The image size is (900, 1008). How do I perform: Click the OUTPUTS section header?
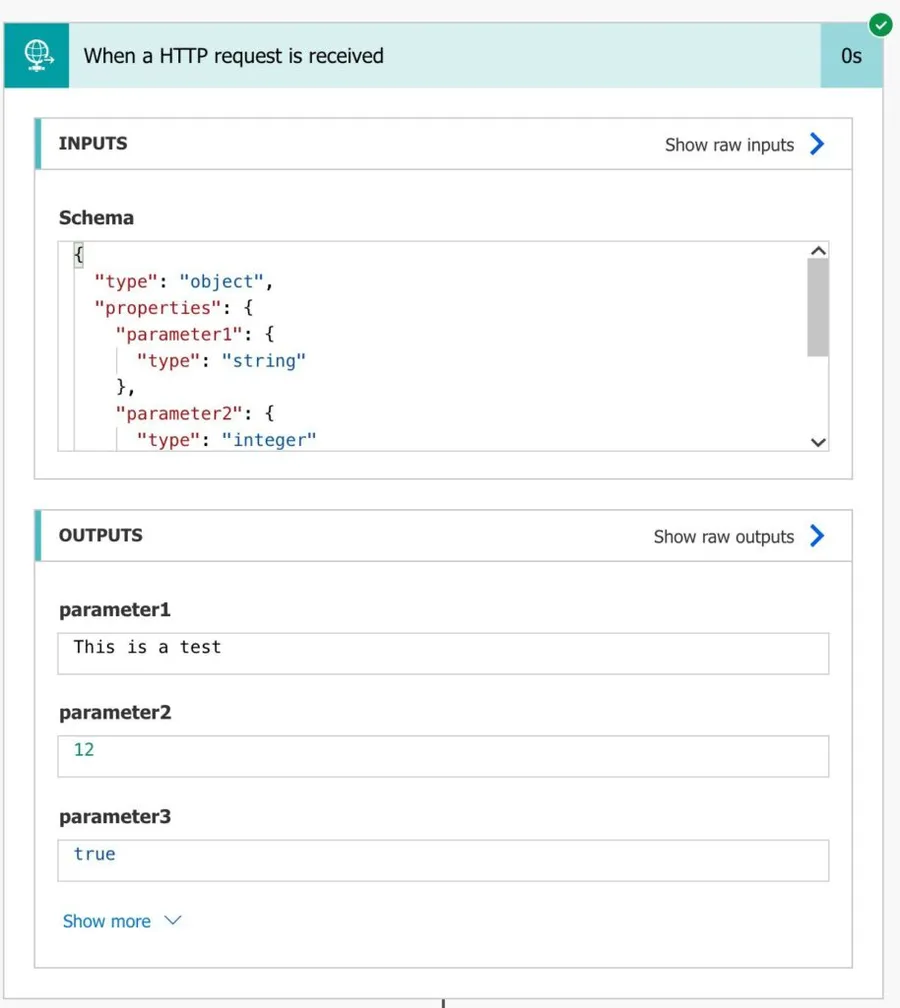100,535
